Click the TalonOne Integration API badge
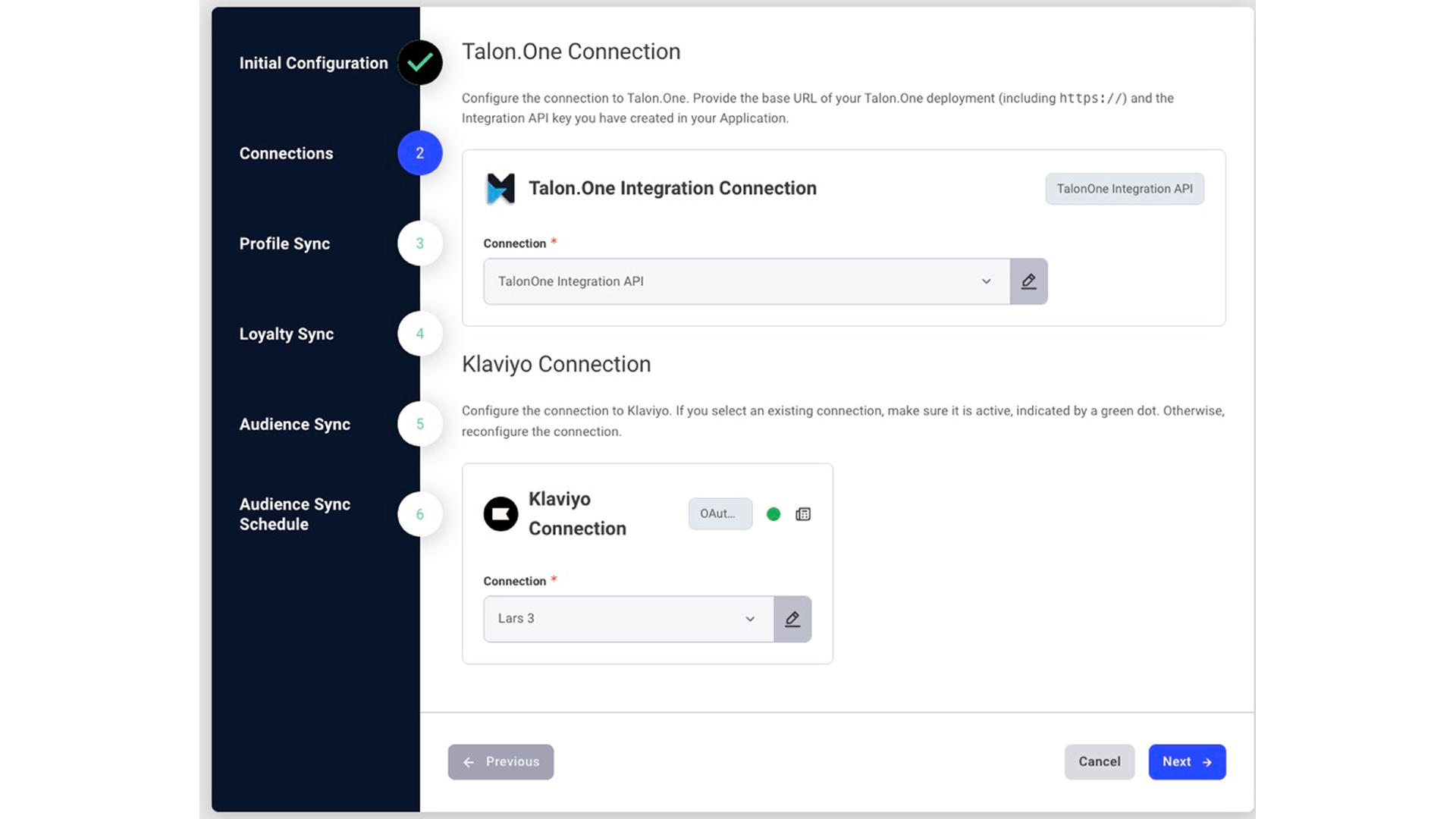The width and height of the screenshot is (1456, 819). (x=1125, y=189)
